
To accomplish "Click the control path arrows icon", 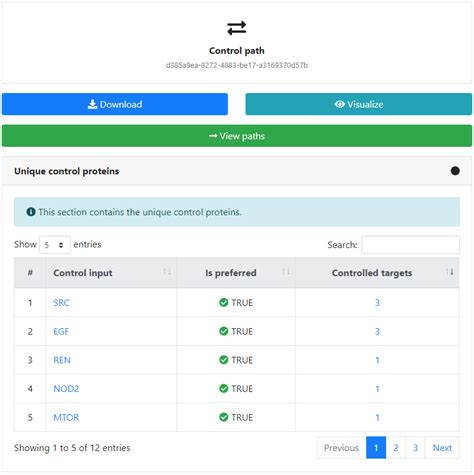I will point(236,28).
